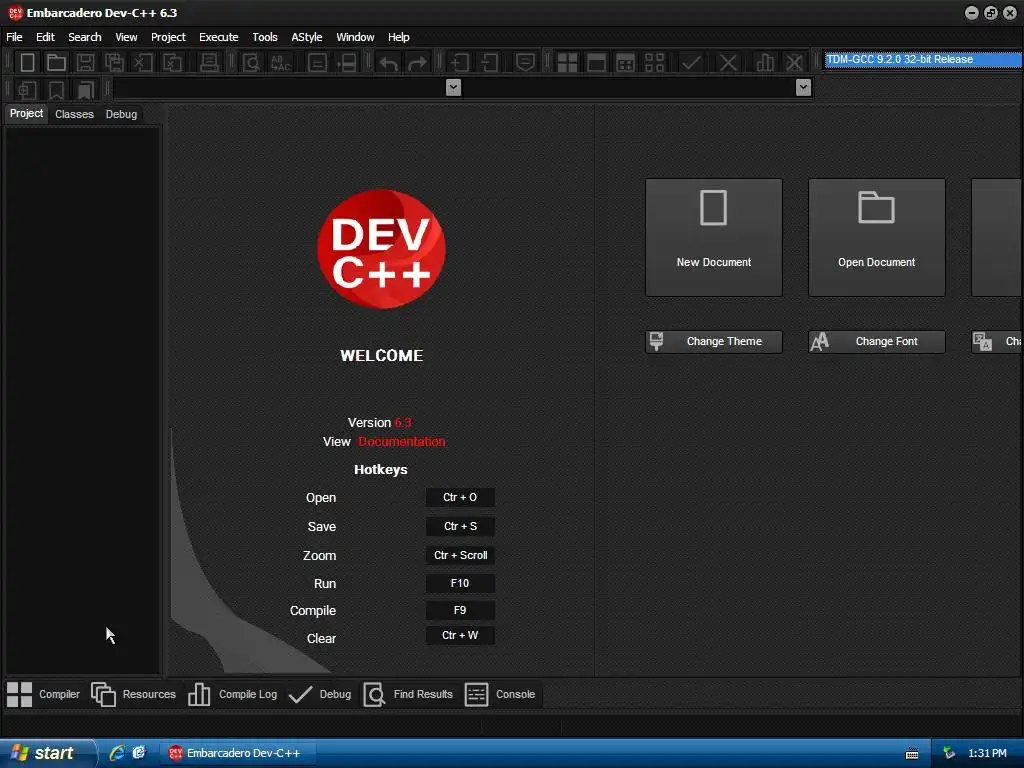
Task: Click the Compile four-squares toolbar icon
Action: coord(567,63)
